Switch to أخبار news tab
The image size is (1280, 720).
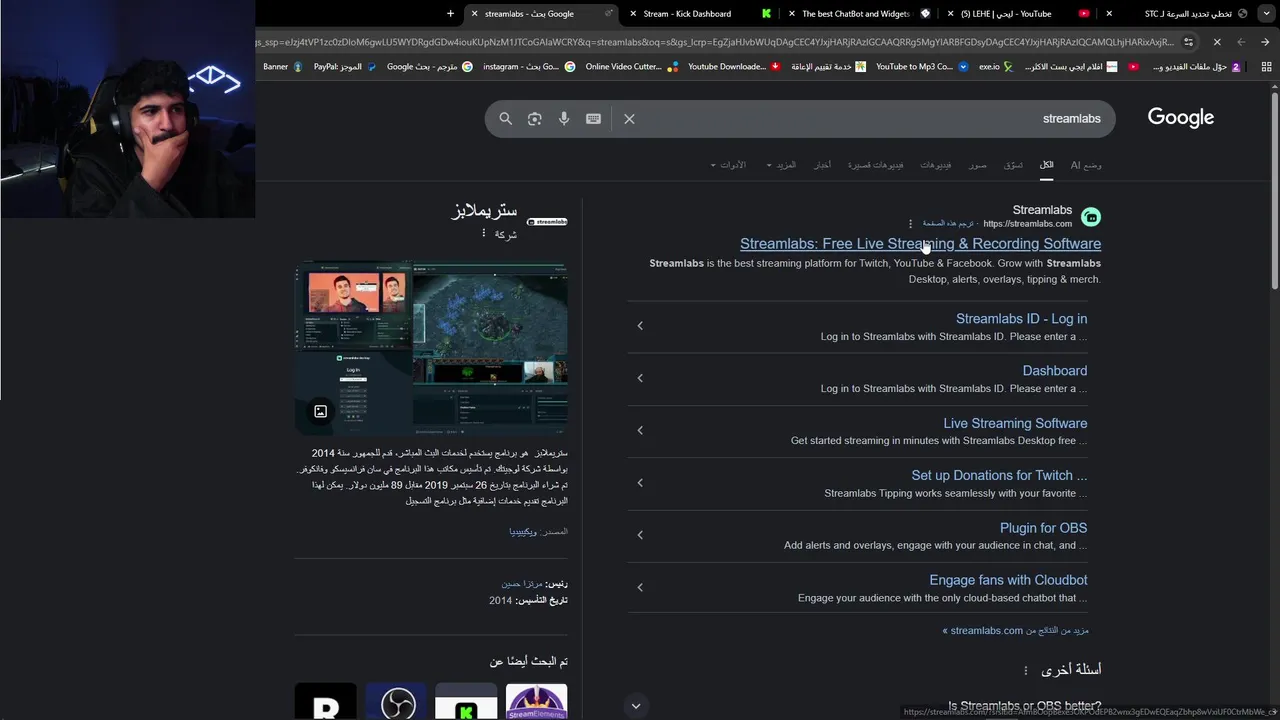point(822,165)
